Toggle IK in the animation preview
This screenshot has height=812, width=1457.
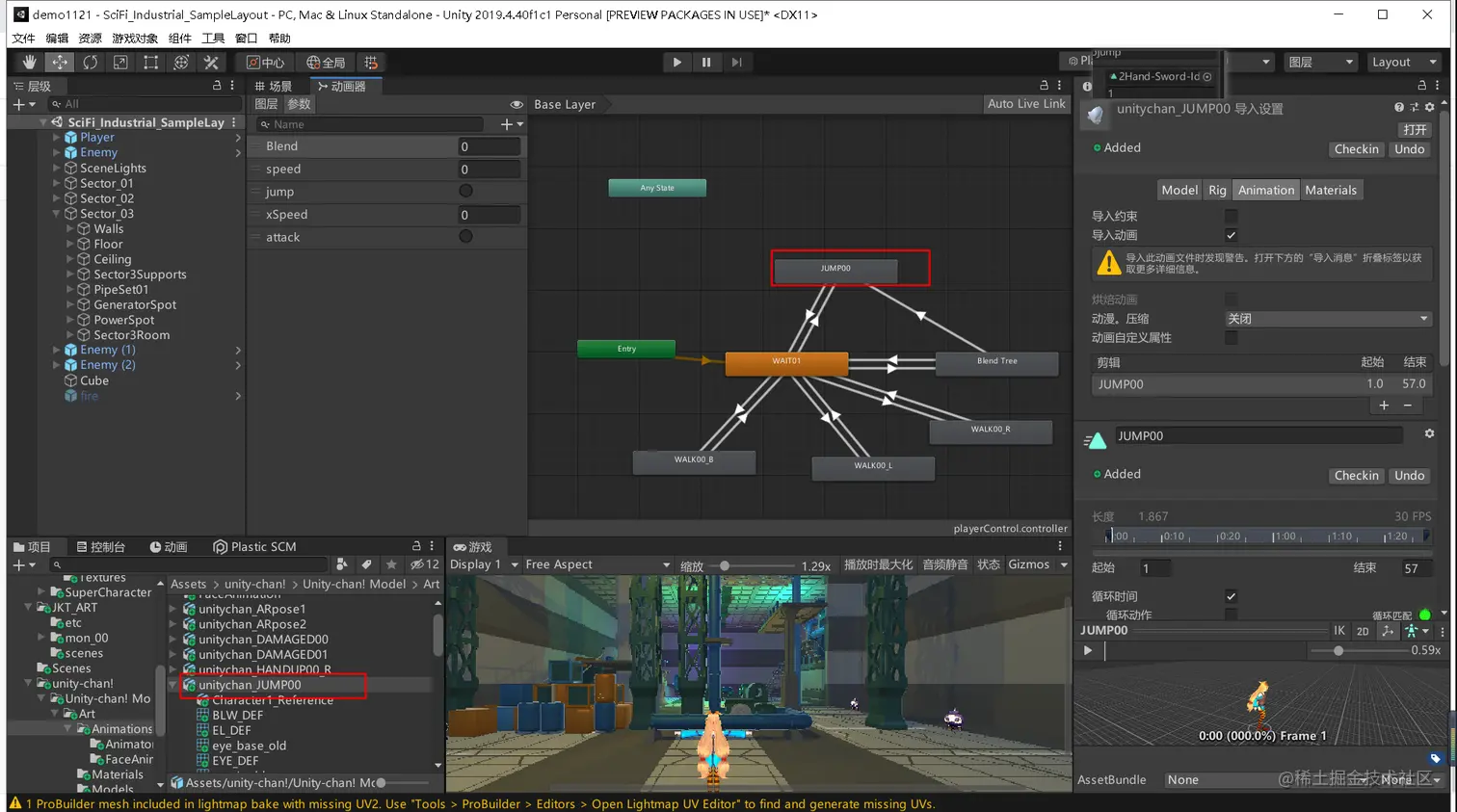pyautogui.click(x=1339, y=631)
